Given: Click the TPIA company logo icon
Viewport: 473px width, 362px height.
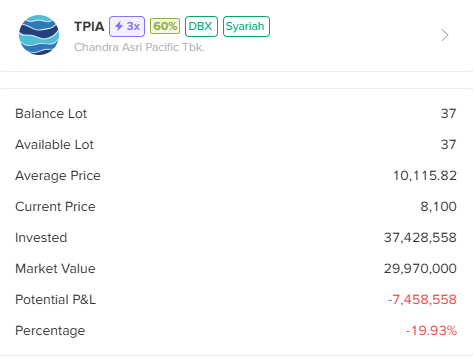Looking at the screenshot, I should point(39,35).
